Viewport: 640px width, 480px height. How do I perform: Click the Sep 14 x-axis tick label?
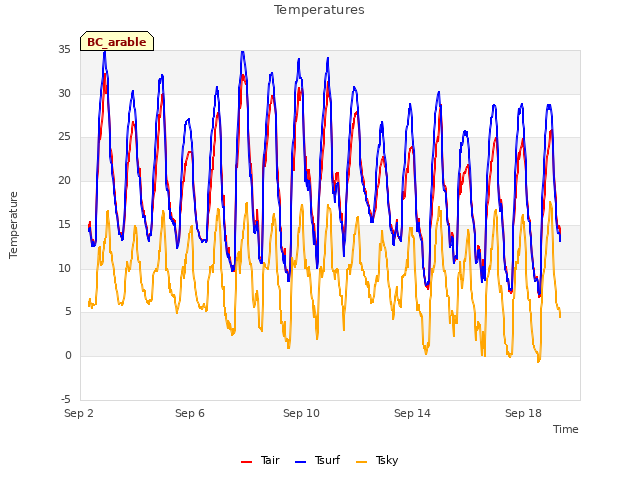coord(412,413)
